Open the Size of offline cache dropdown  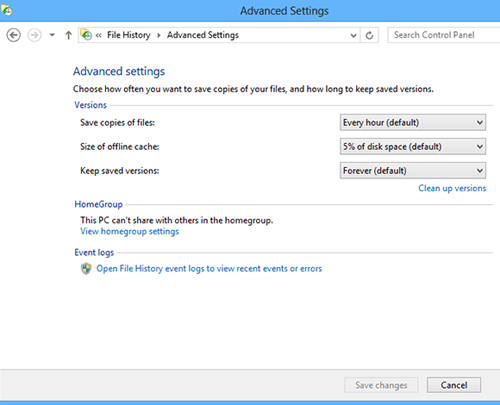point(413,146)
